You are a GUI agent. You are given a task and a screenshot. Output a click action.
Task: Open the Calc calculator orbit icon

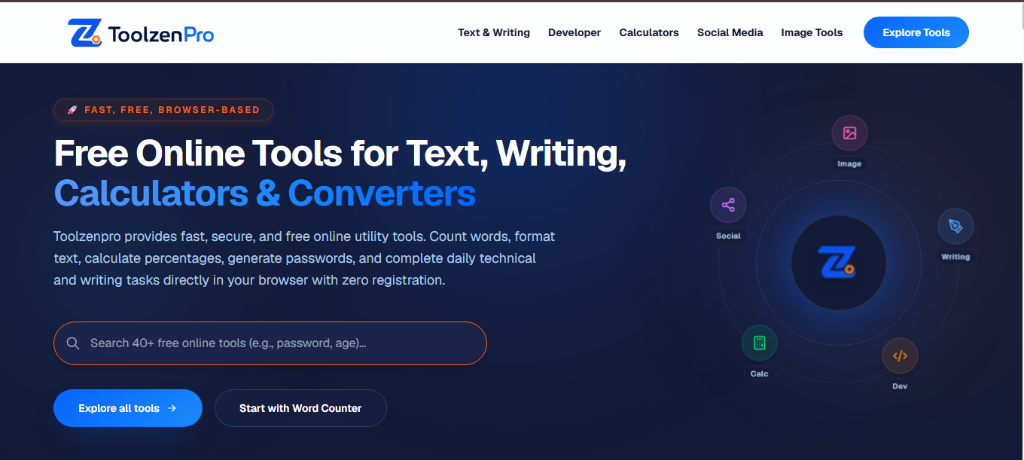[759, 343]
